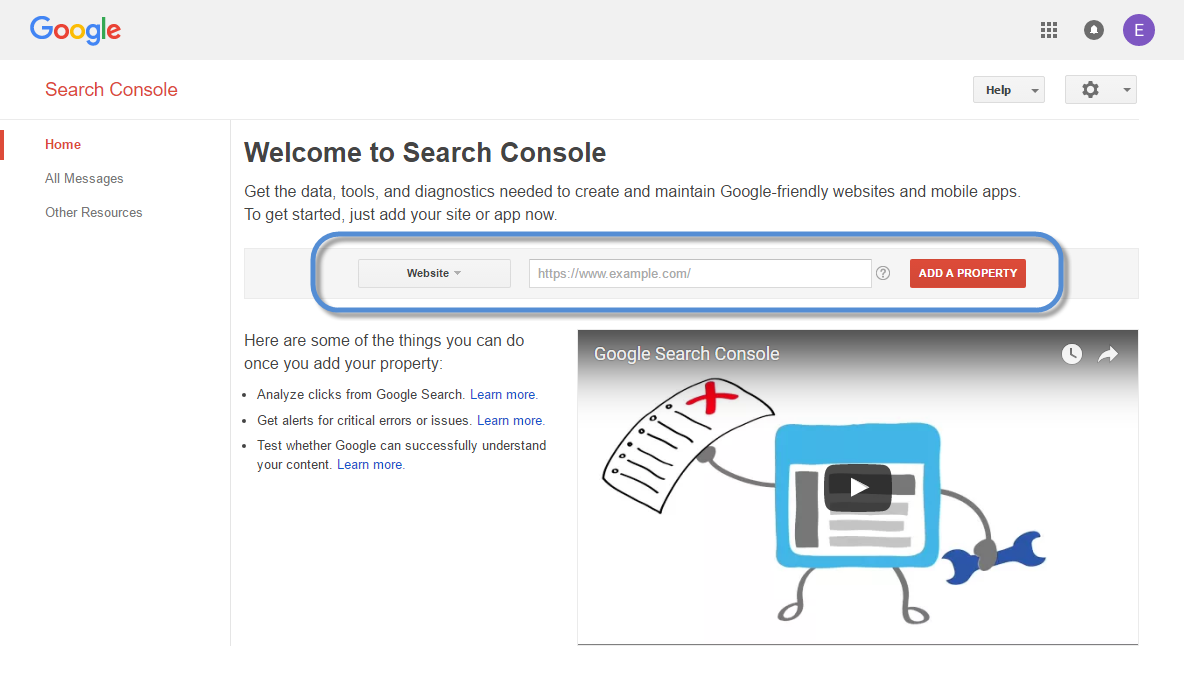Click the Search Console title link
This screenshot has height=694, width=1184.
[111, 90]
